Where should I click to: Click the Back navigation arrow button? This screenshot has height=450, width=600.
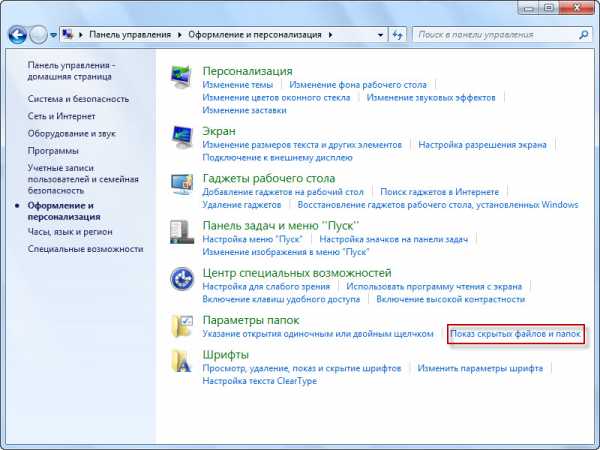tap(17, 35)
